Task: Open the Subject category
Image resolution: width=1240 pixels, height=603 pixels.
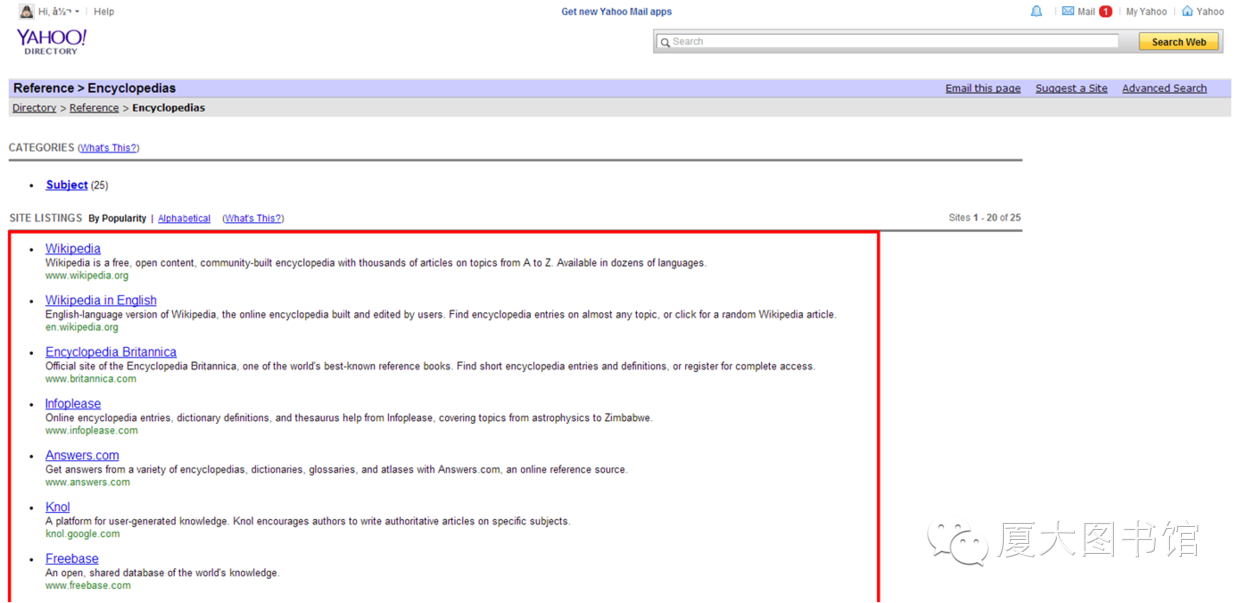Action: pyautogui.click(x=67, y=185)
